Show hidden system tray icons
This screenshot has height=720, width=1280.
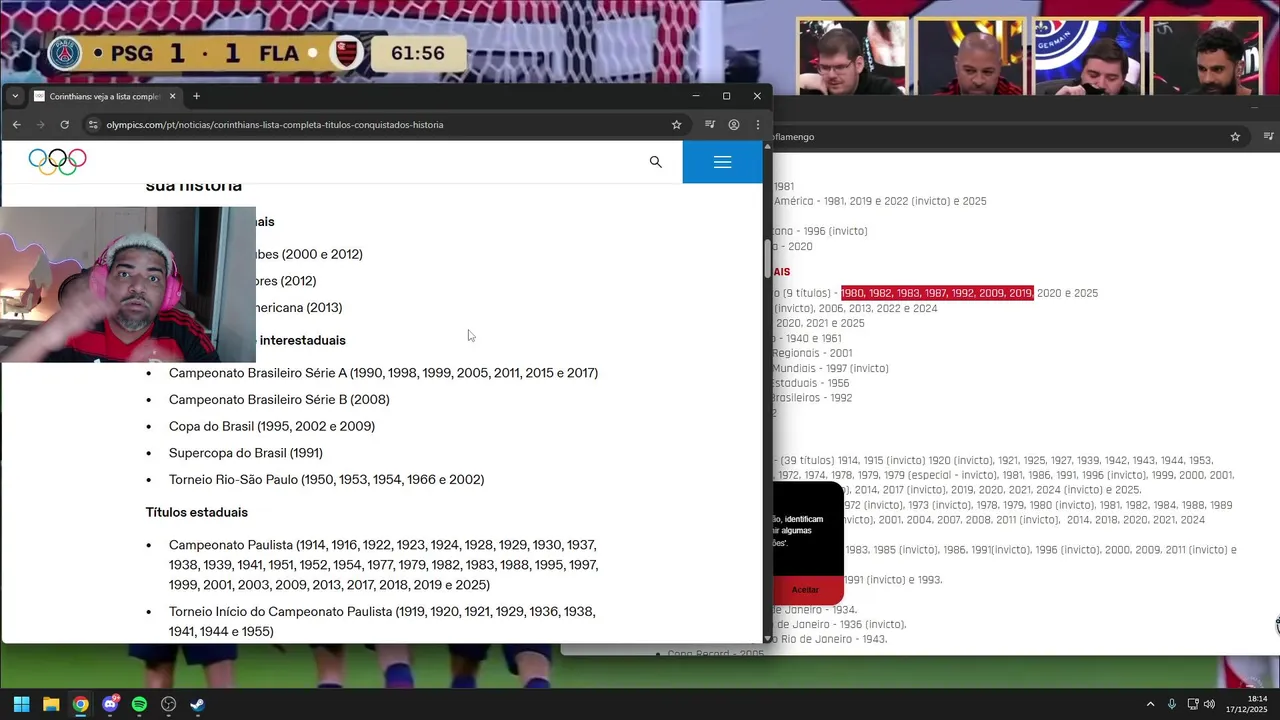[1150, 704]
